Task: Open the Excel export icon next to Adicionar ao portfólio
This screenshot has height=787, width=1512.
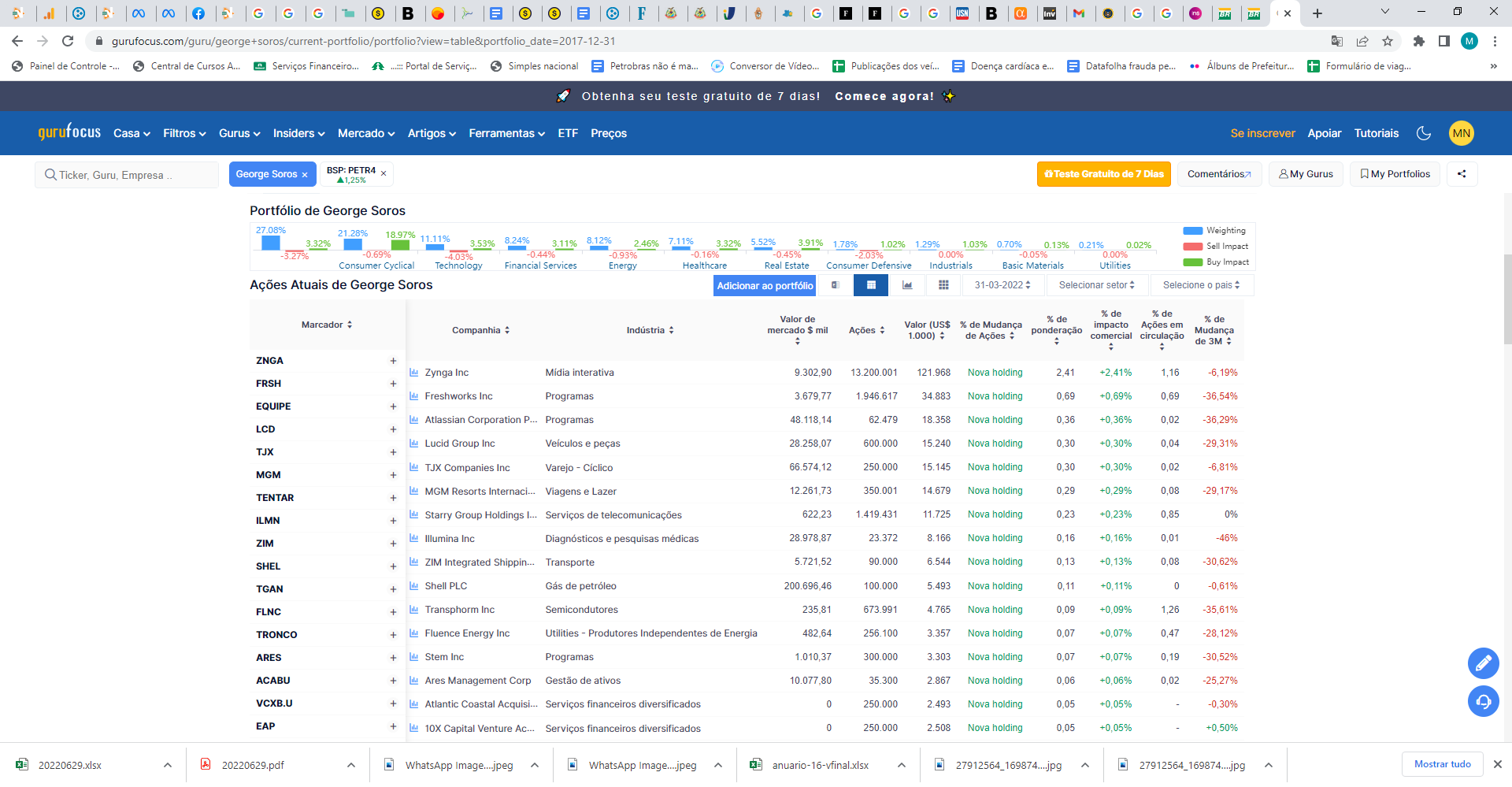Action: coord(835,285)
